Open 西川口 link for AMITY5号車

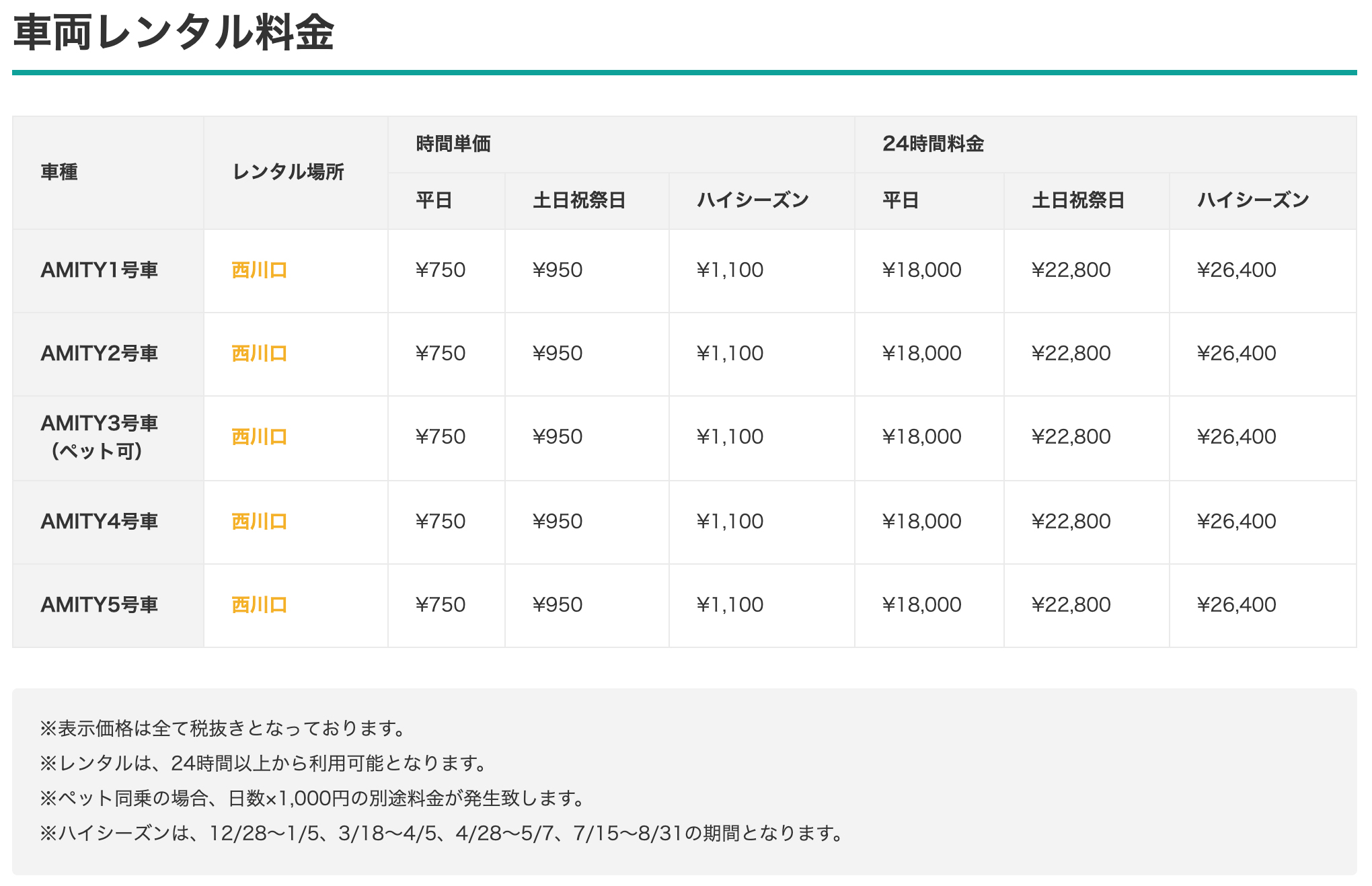pyautogui.click(x=259, y=605)
